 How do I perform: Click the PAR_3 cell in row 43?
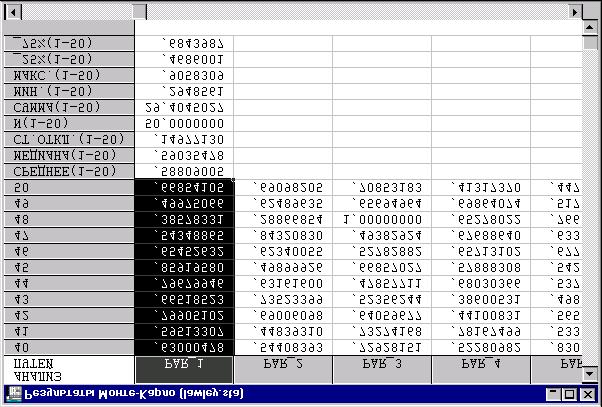pos(382,299)
